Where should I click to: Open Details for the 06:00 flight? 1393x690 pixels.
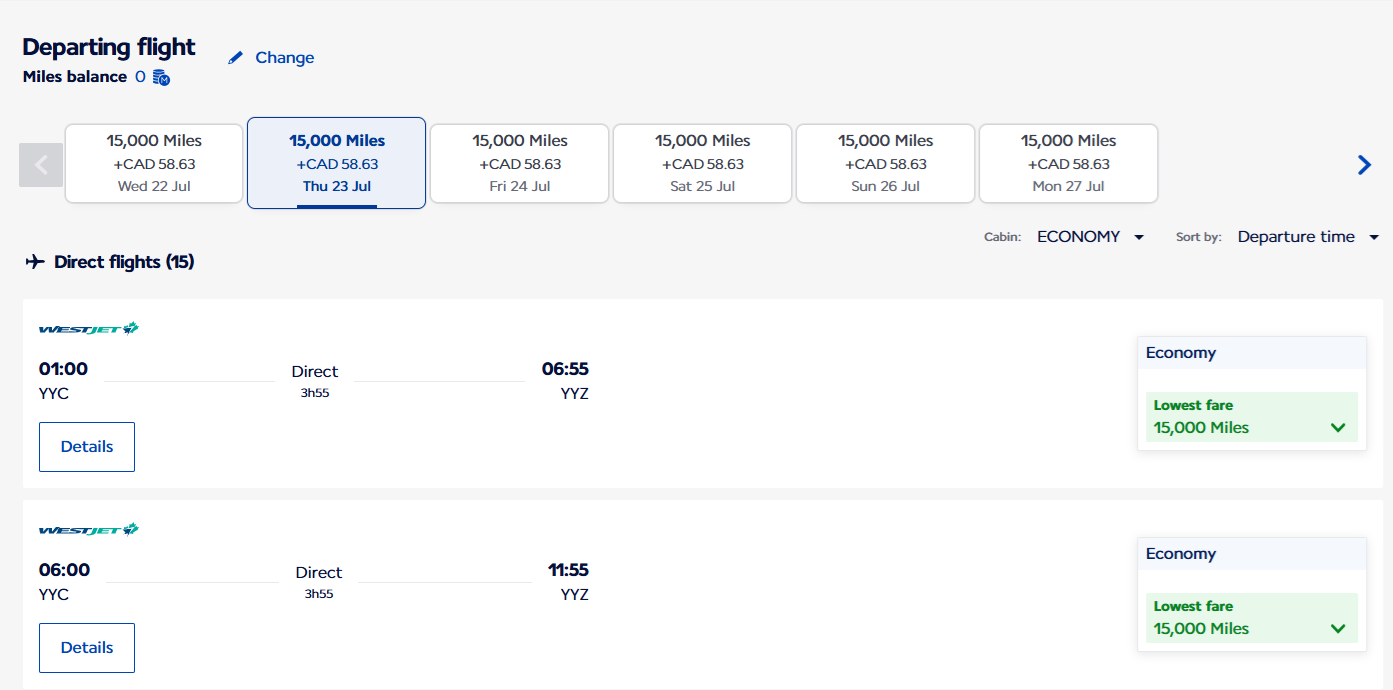pyautogui.click(x=87, y=648)
